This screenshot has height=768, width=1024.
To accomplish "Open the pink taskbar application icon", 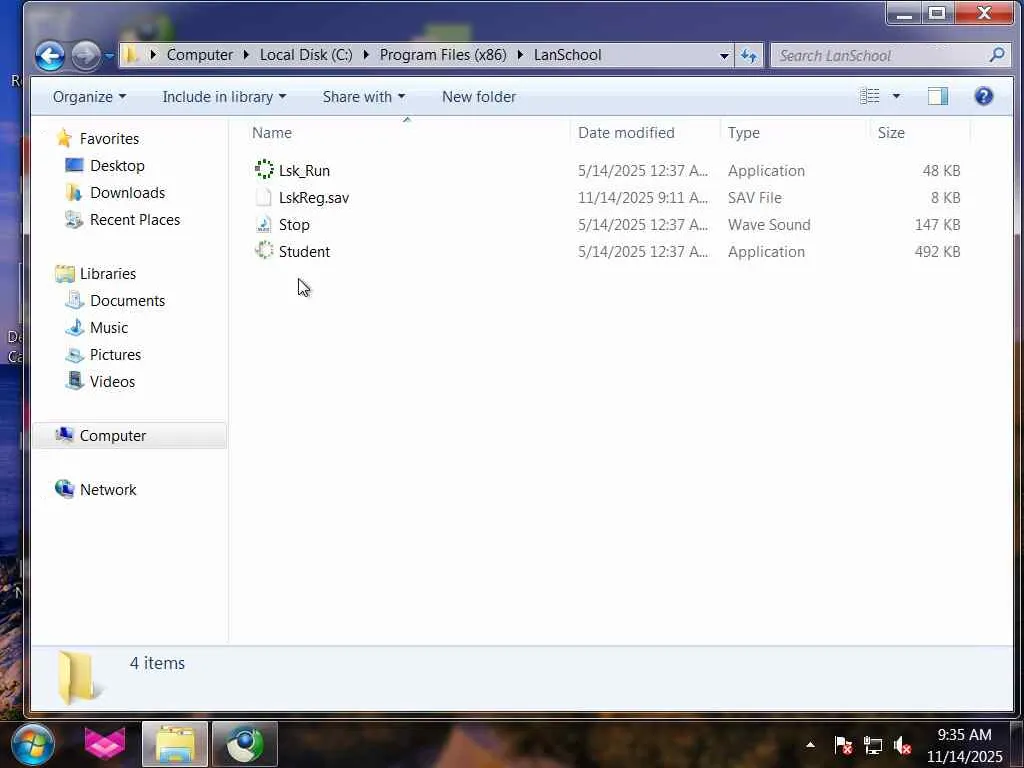I will point(104,744).
